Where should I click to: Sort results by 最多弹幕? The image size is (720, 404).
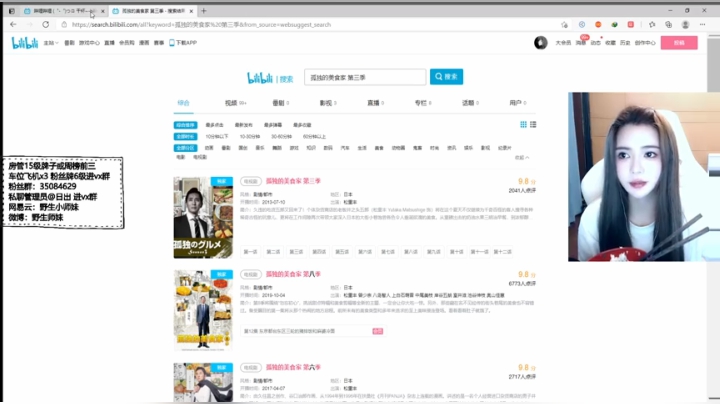pos(273,125)
